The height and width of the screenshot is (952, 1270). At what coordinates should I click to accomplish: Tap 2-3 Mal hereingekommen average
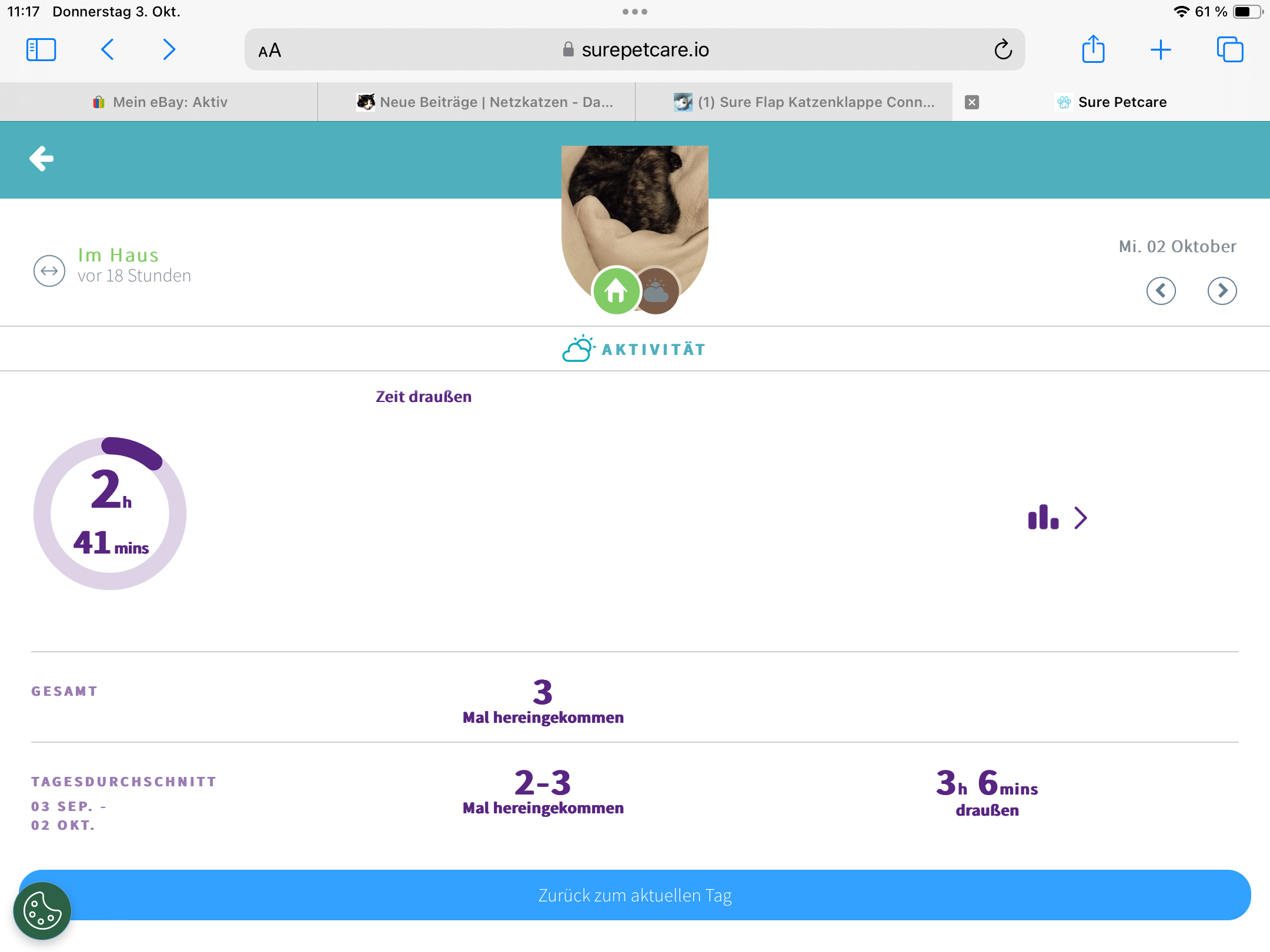543,792
